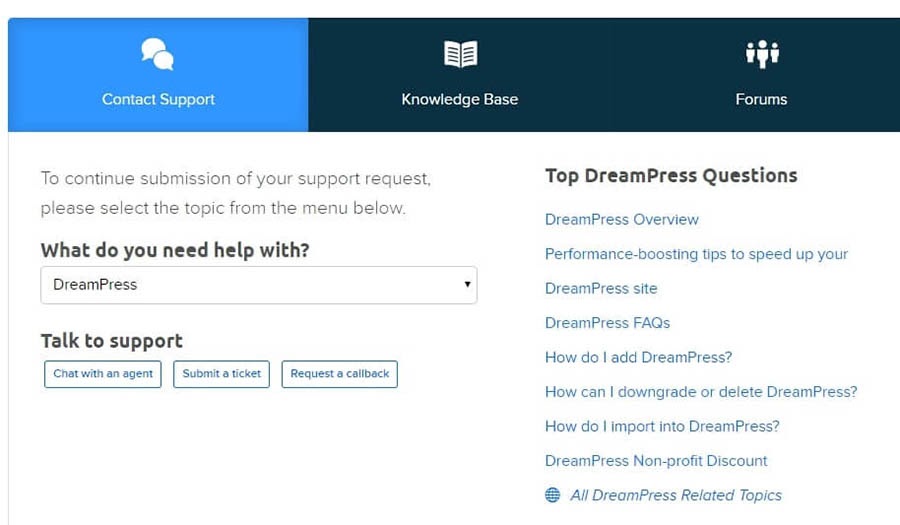Open the Contact Support tab
900x525 pixels.
click(158, 75)
